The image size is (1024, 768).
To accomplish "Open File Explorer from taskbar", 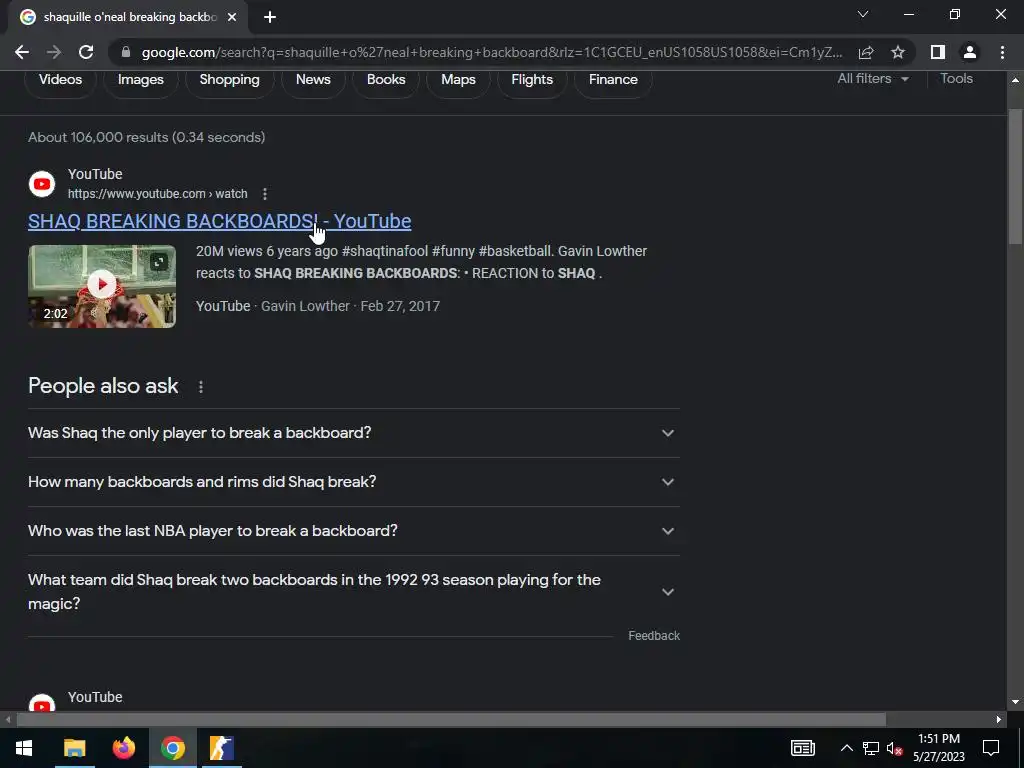I will coord(74,748).
